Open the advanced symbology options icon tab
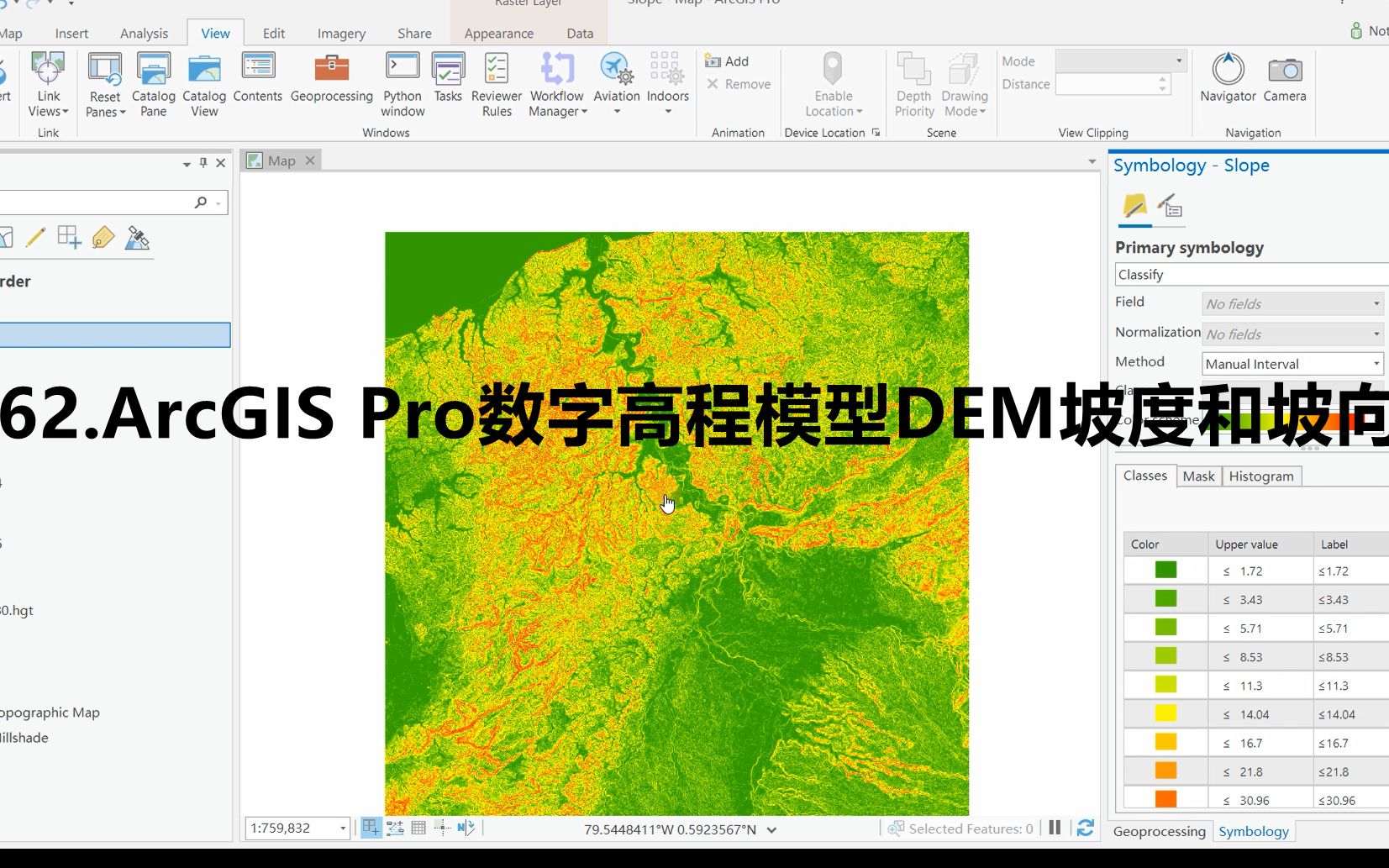The image size is (1389, 868). point(1170,207)
